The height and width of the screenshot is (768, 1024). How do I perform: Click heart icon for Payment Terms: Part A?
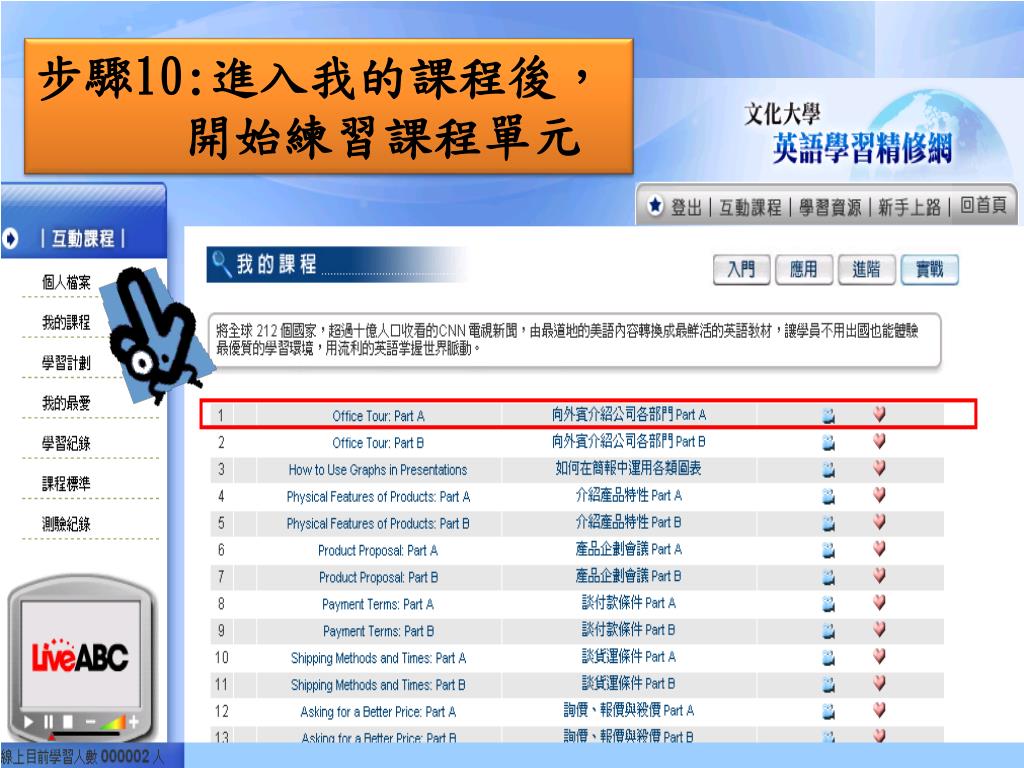(880, 602)
